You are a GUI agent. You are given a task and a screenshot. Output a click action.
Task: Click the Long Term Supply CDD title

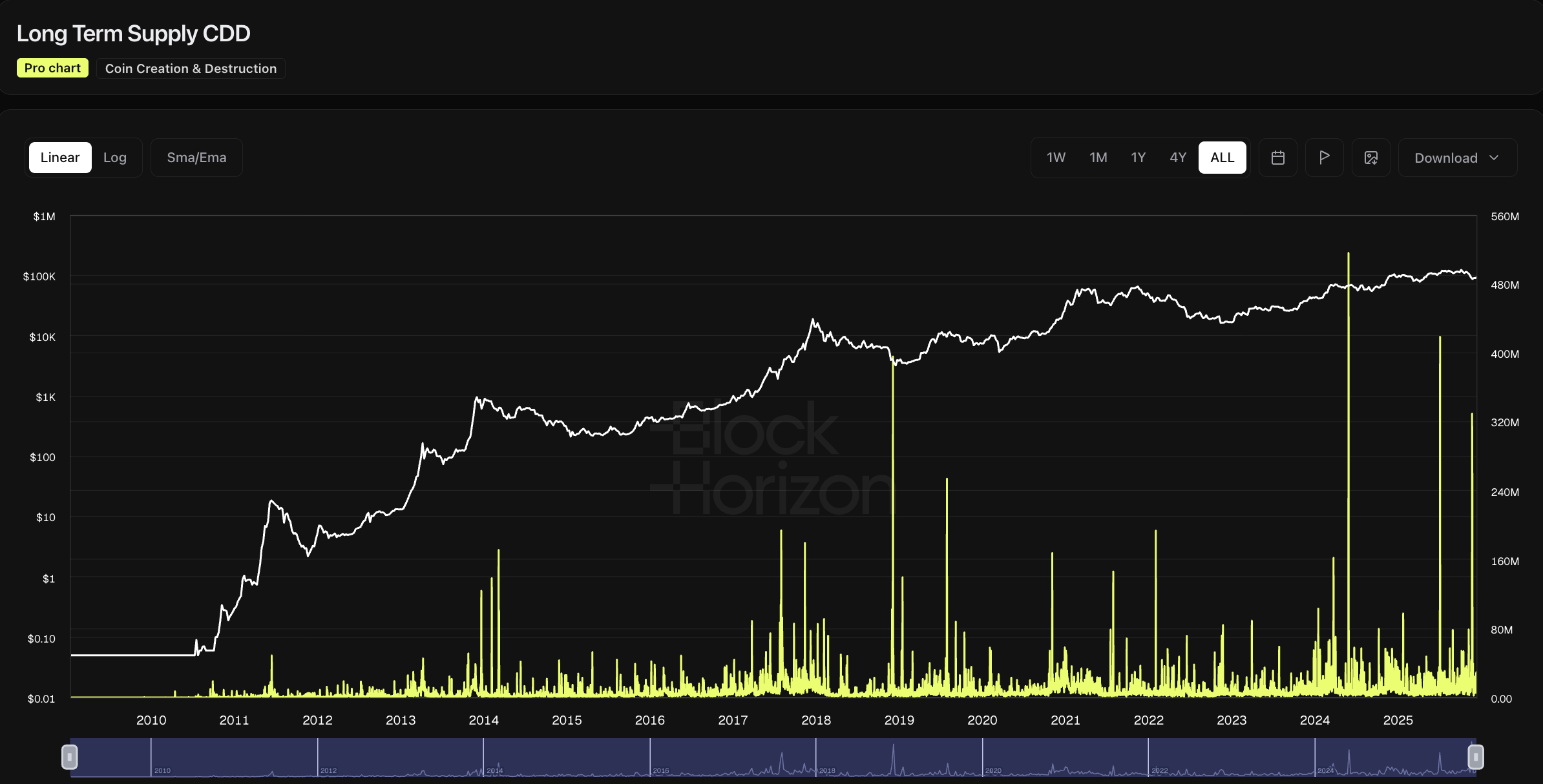coord(133,34)
